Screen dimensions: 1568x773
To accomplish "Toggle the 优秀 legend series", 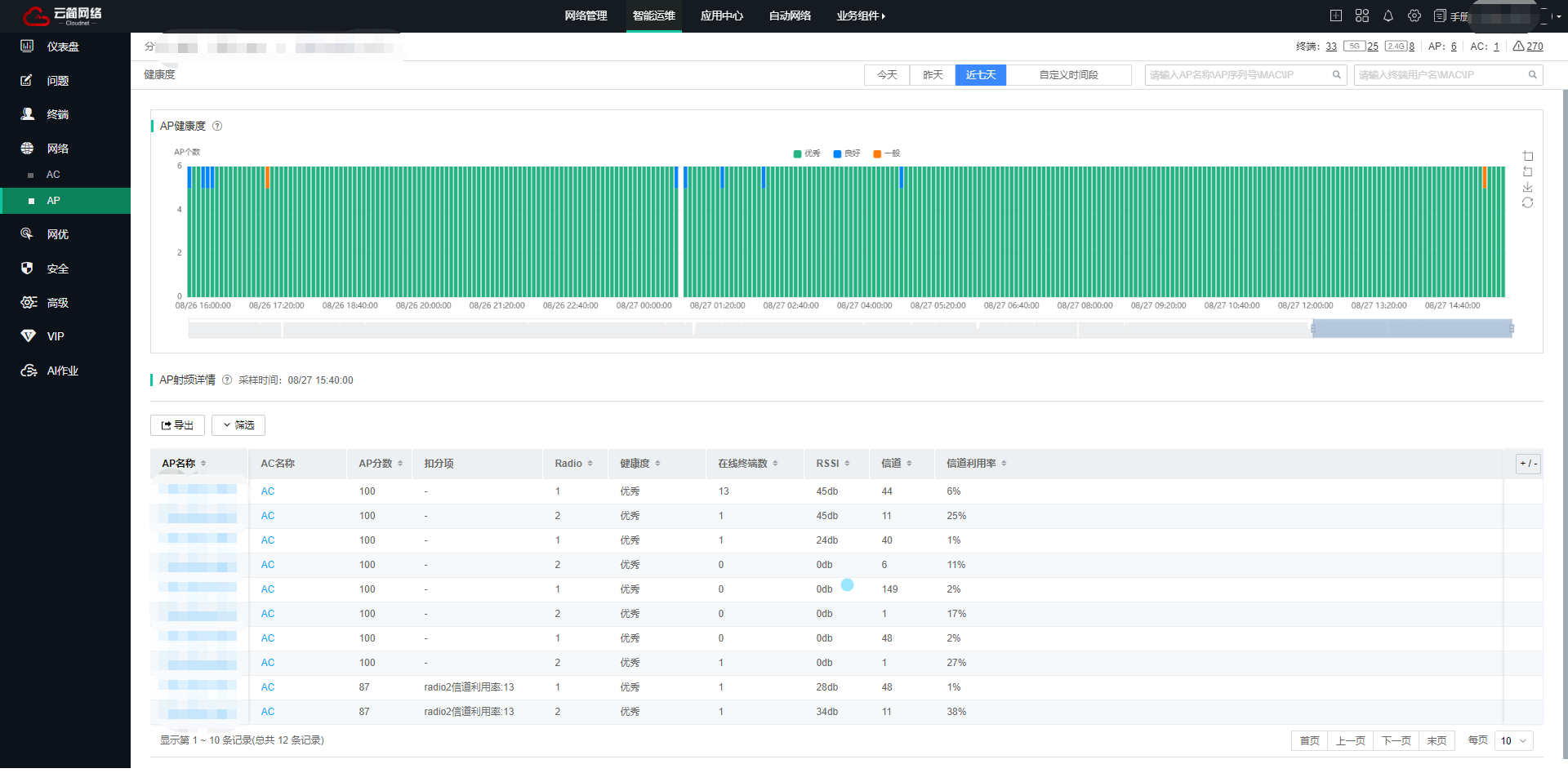I will tap(806, 153).
